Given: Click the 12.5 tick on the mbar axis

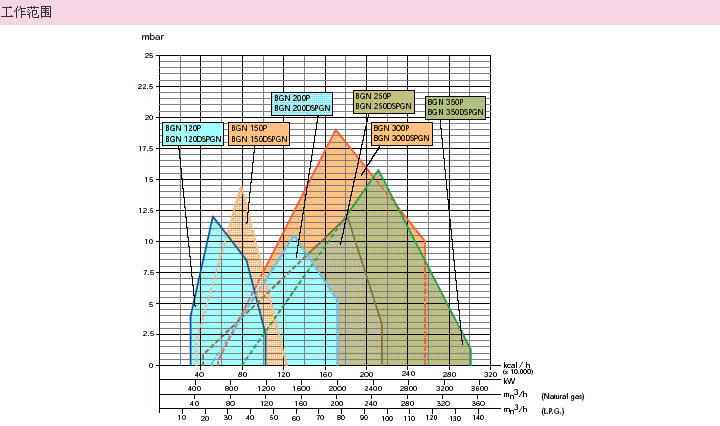Looking at the screenshot, I should pos(146,211).
